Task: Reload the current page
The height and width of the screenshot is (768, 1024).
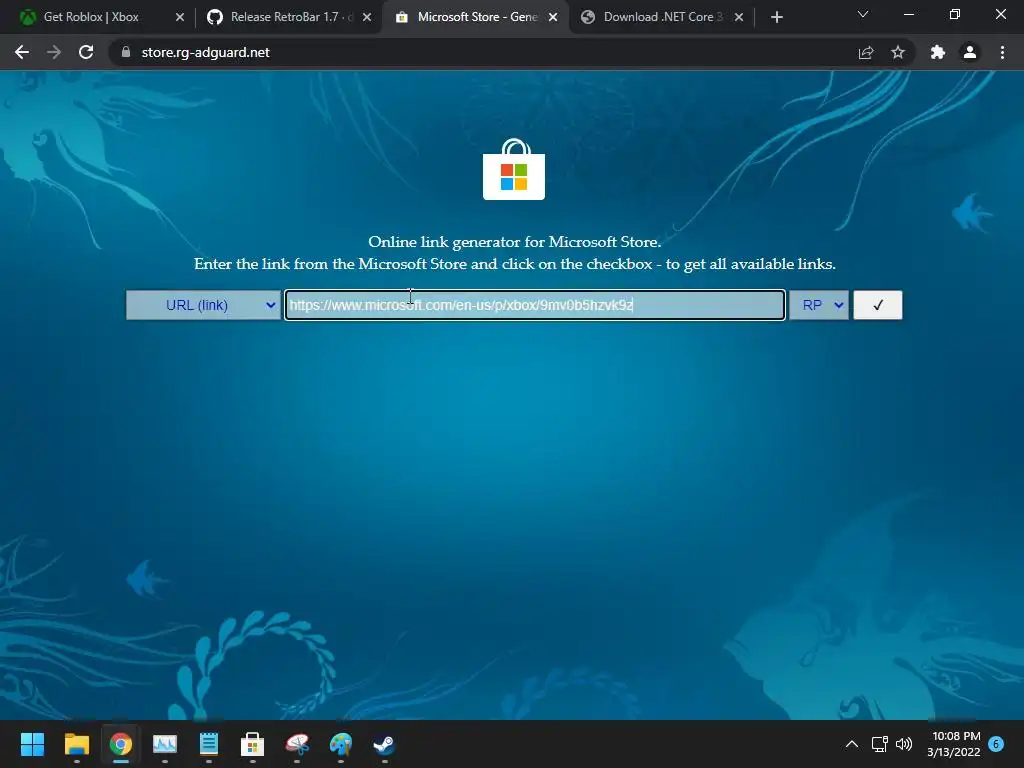Action: pyautogui.click(x=86, y=52)
